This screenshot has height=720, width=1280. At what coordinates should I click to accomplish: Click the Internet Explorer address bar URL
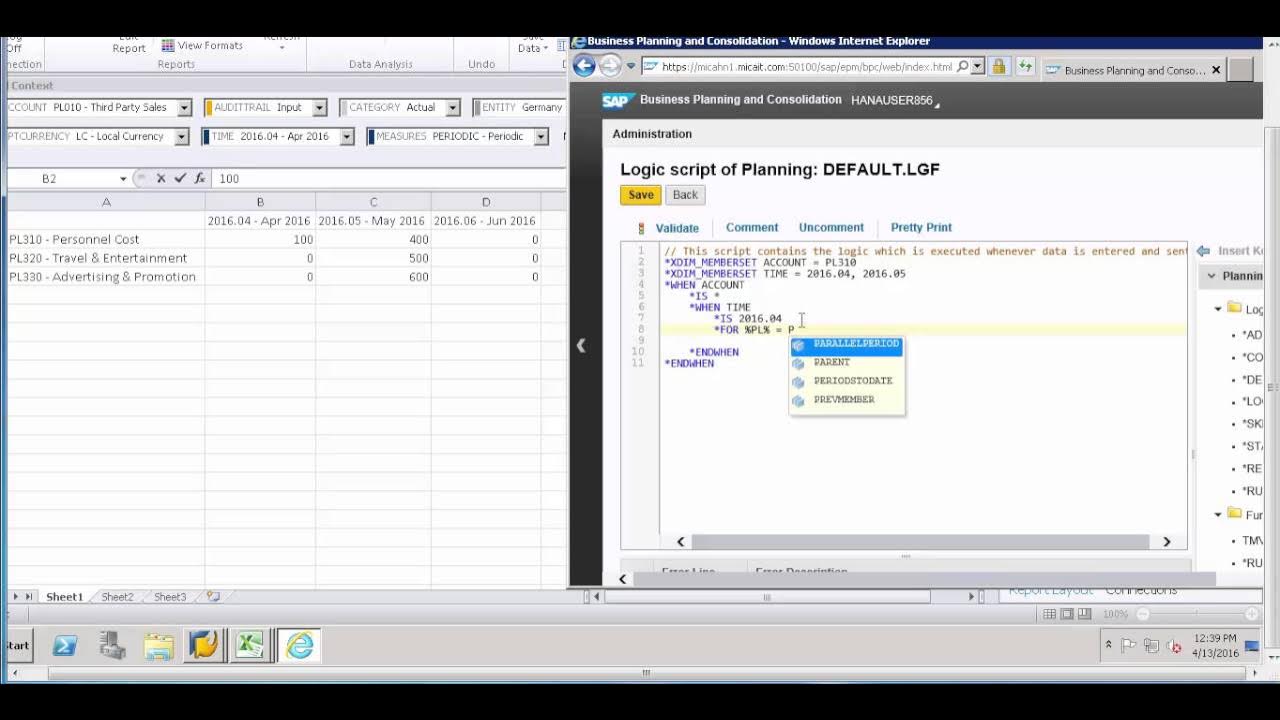(x=807, y=67)
